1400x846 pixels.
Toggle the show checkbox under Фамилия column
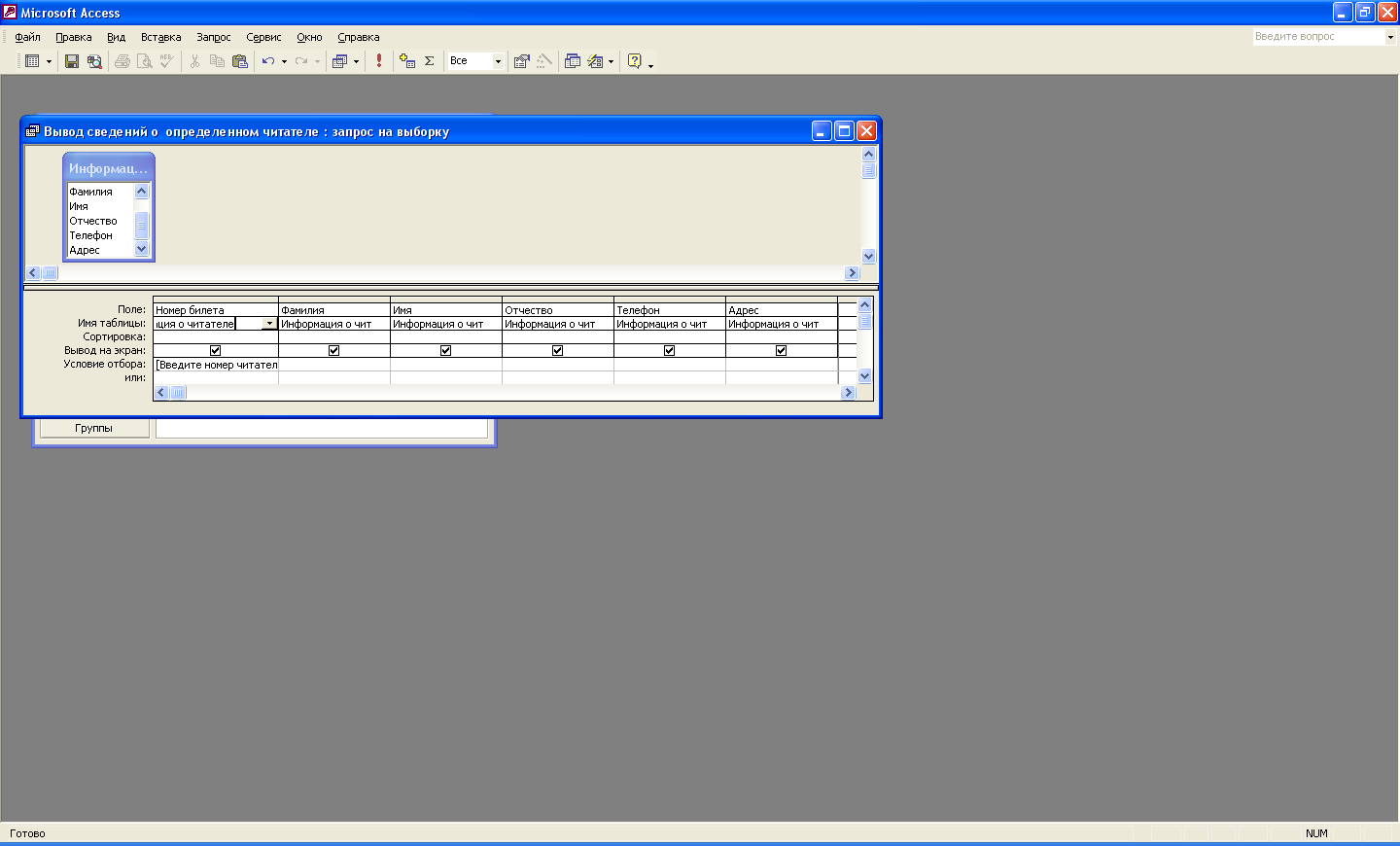(x=333, y=350)
